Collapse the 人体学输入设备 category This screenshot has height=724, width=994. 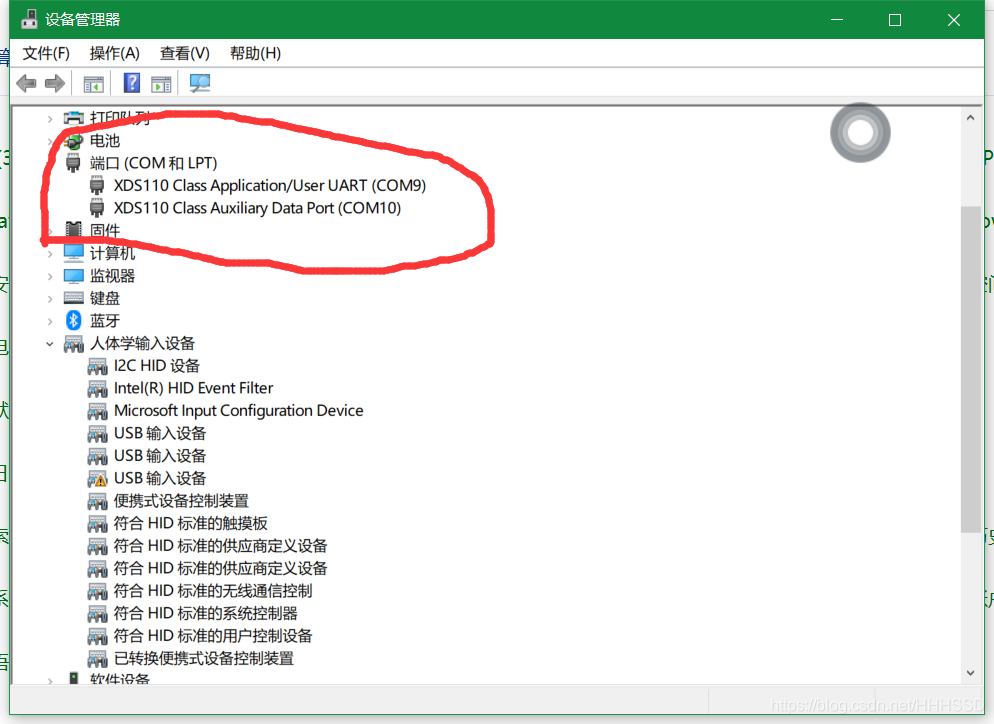[x=49, y=344]
